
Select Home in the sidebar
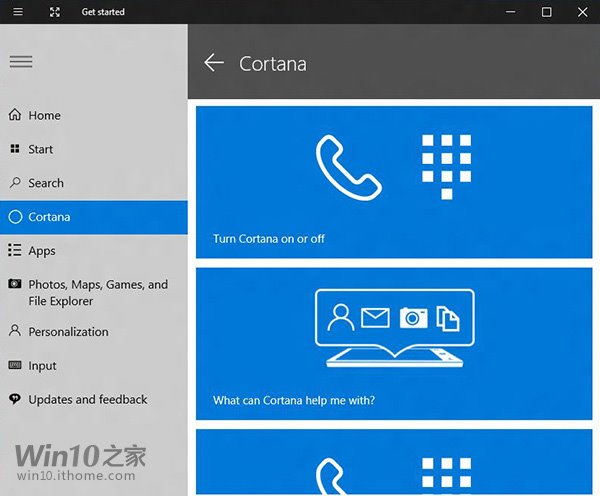click(94, 115)
